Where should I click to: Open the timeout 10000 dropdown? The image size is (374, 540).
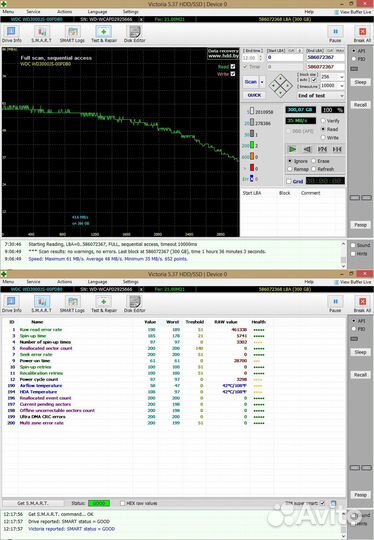pyautogui.click(x=342, y=85)
